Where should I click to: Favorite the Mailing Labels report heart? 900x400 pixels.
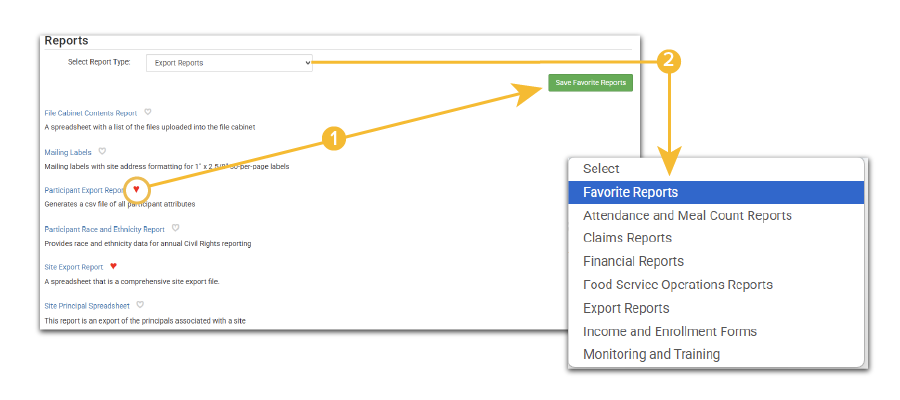(x=102, y=151)
